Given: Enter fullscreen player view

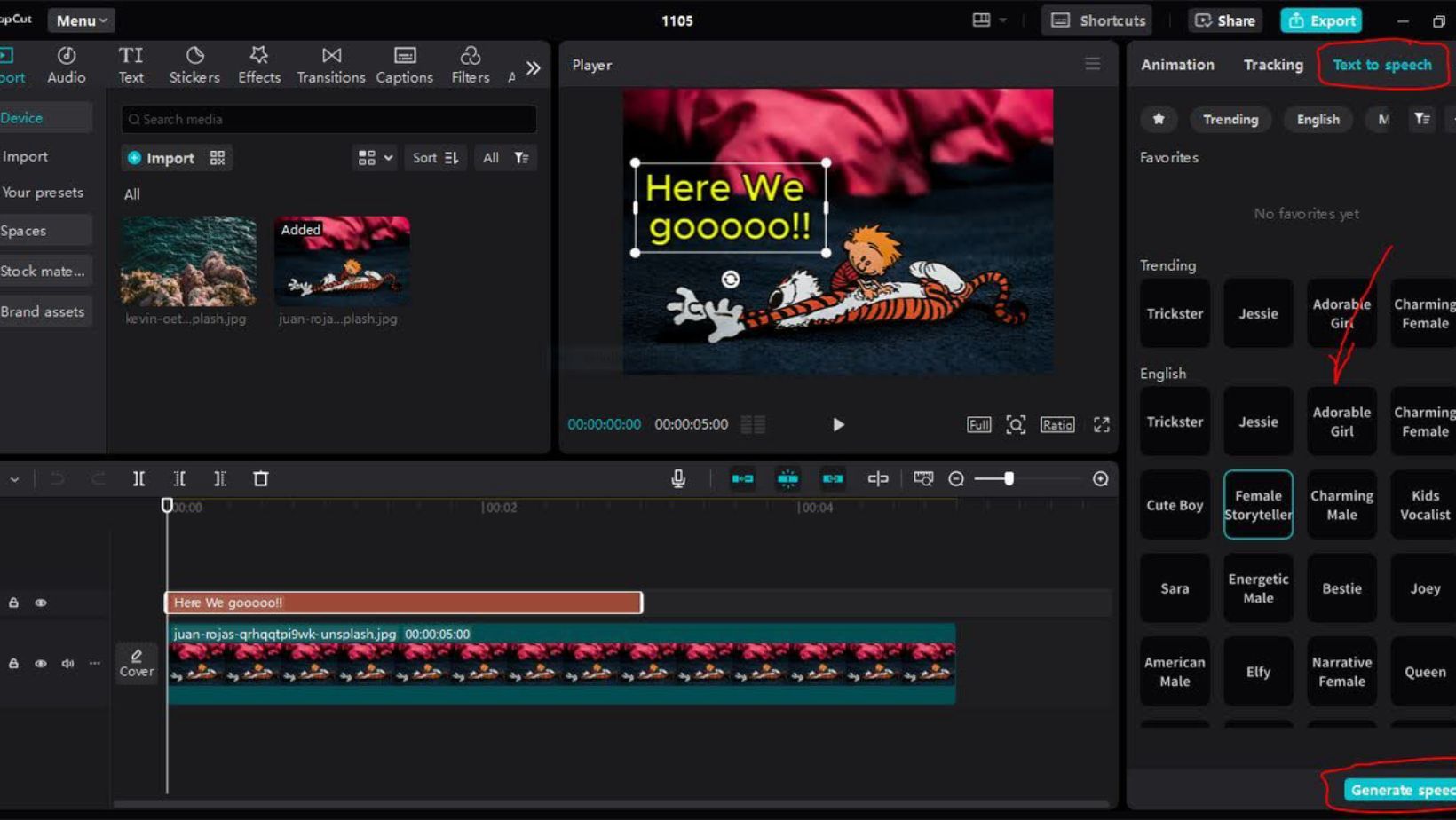Looking at the screenshot, I should tap(1101, 424).
